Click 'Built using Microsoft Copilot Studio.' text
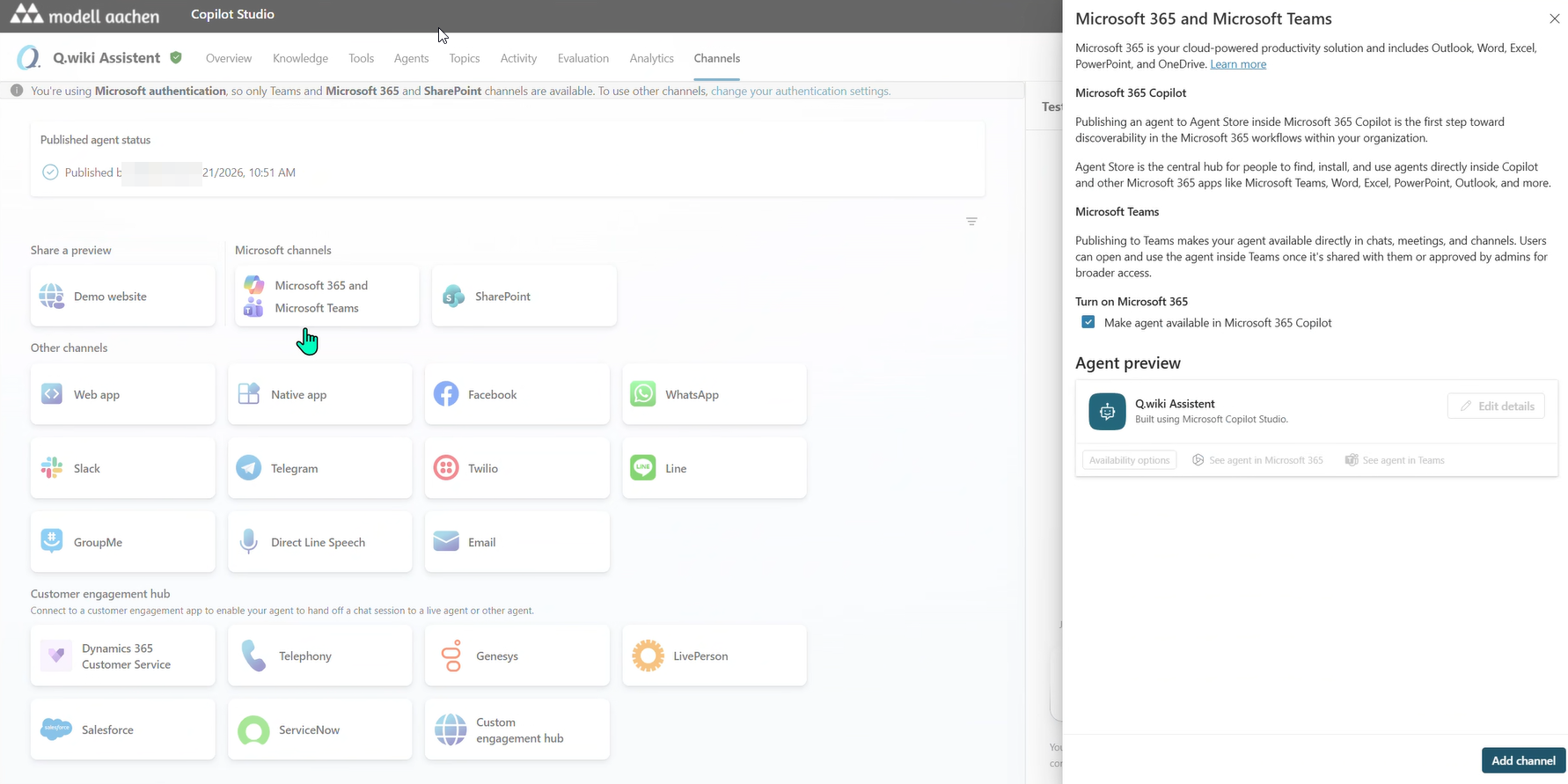This screenshot has width=1568, height=784. point(1211,420)
